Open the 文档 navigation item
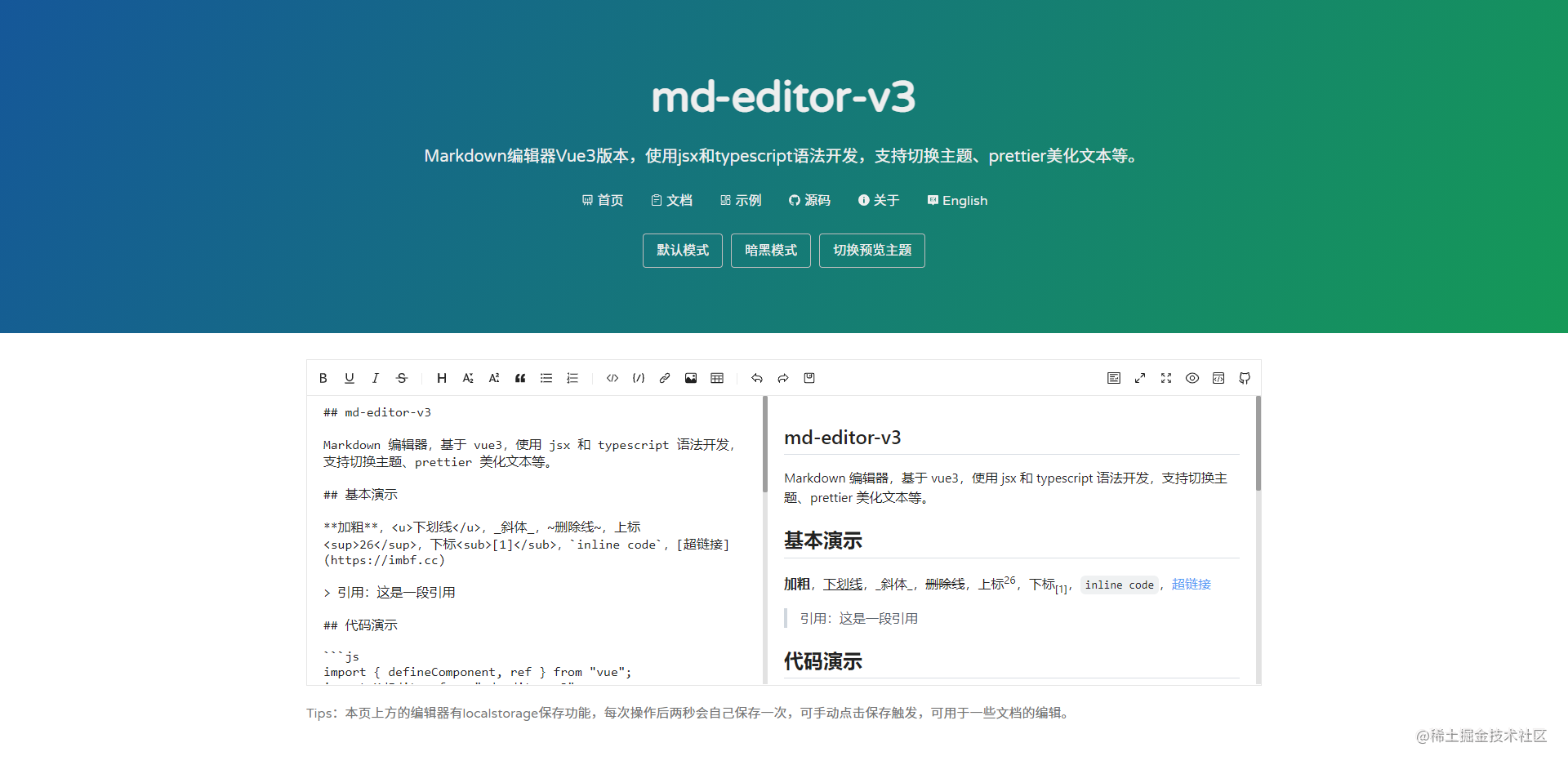 coord(671,200)
